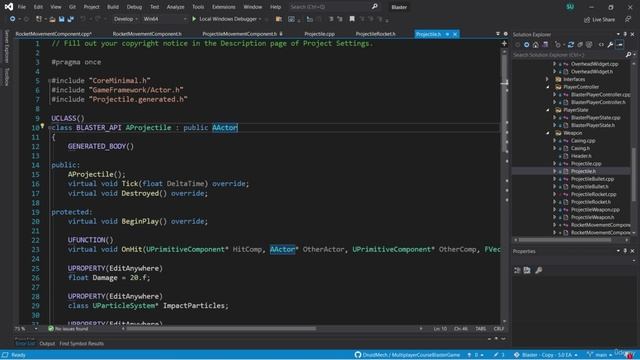Click the editor horizontal scrollbar thumb

coord(221,329)
